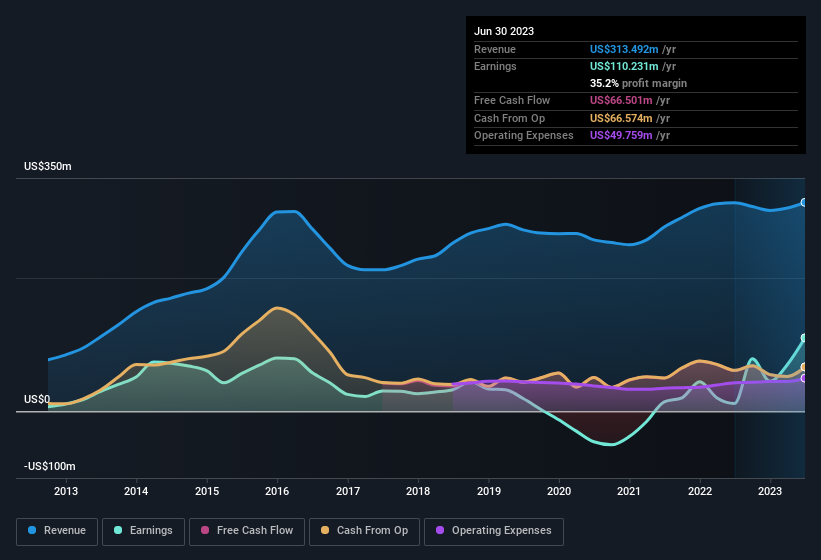
Task: Click the Cash From Op label in tooltip
Action: pyautogui.click(x=509, y=118)
